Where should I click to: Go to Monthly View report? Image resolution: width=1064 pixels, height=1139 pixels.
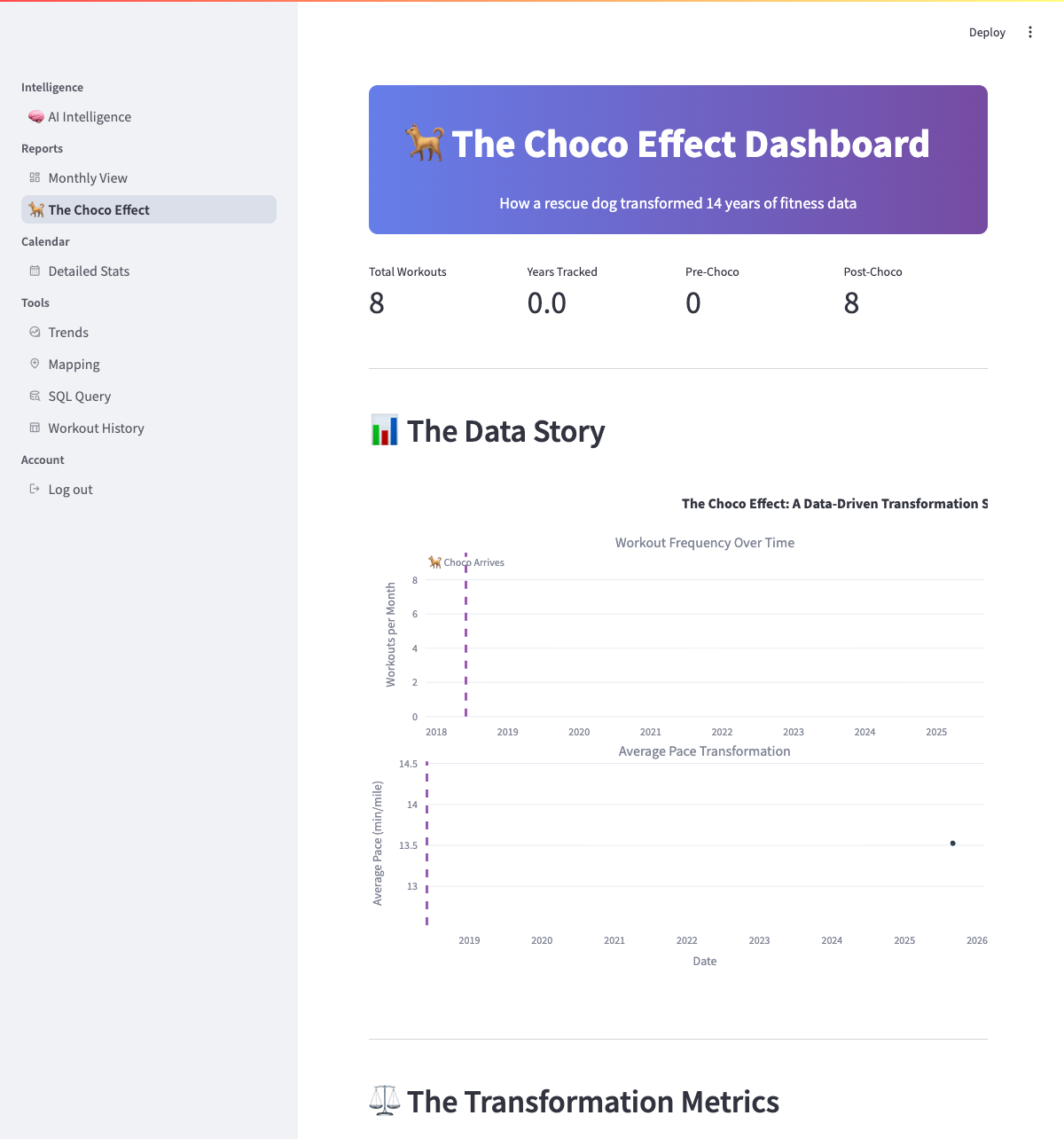point(88,178)
